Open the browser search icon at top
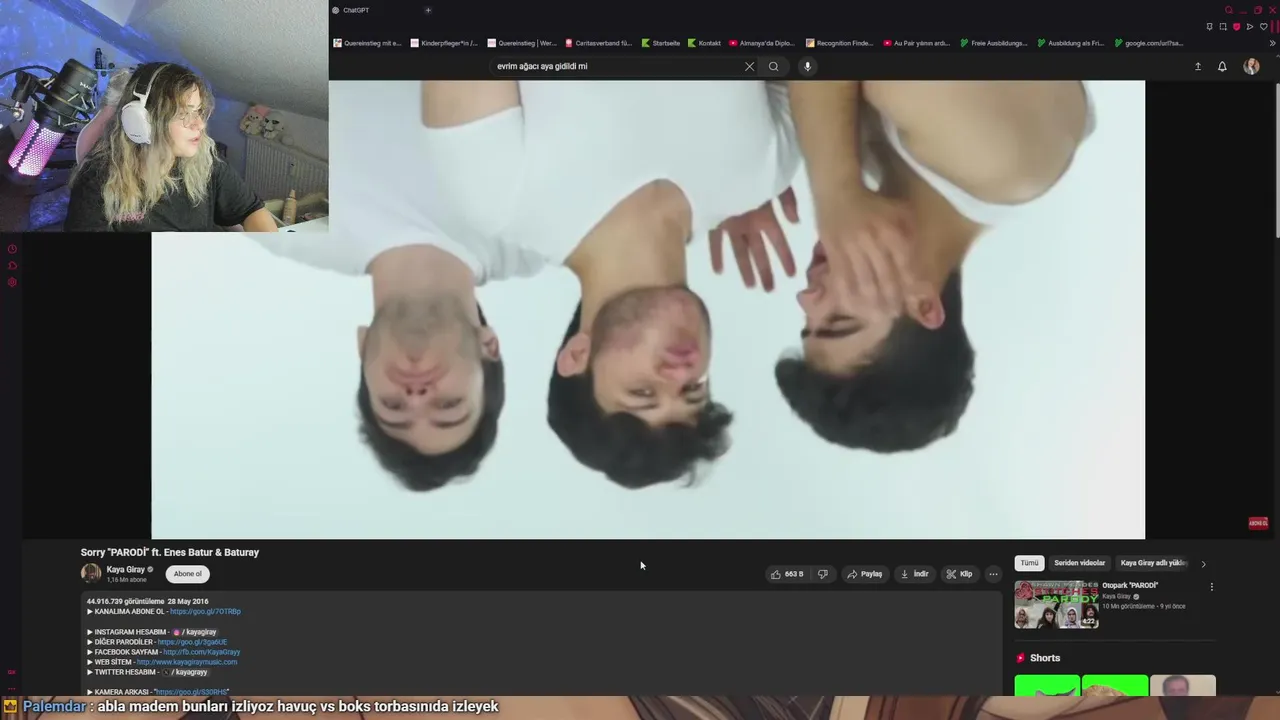1280x720 pixels. pos(1229,10)
